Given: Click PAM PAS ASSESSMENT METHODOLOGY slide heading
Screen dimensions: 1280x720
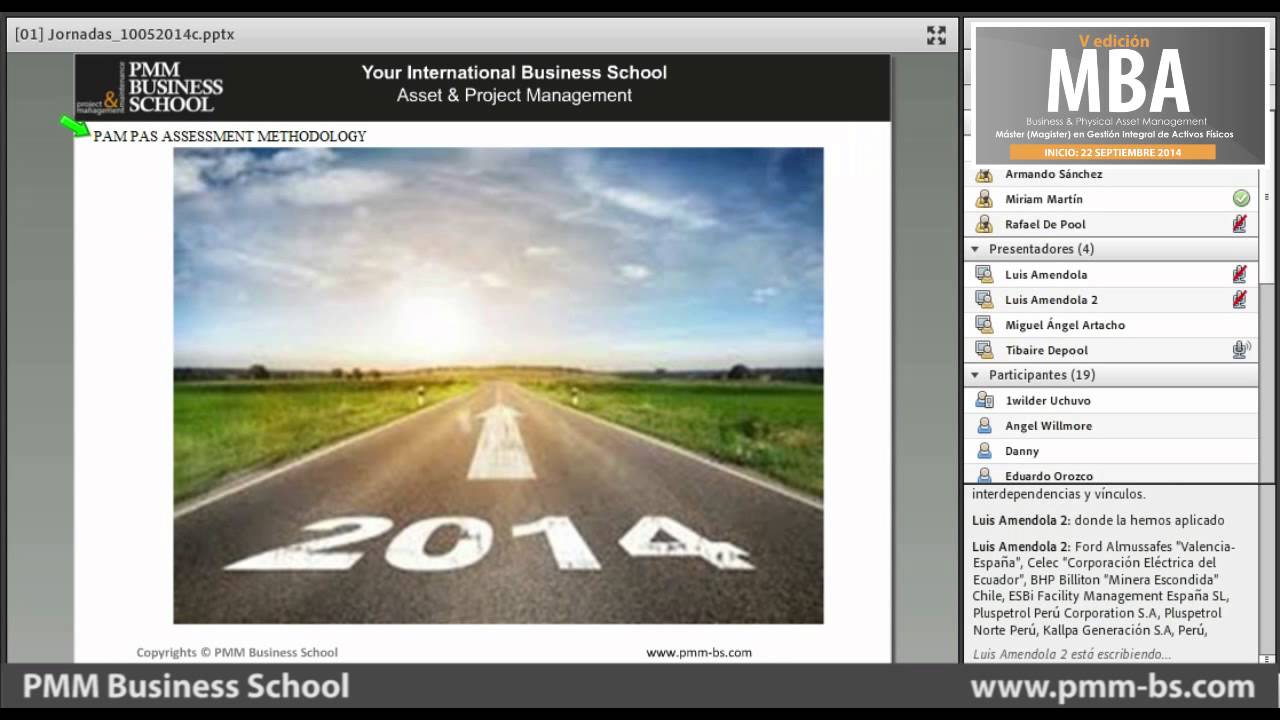Looking at the screenshot, I should (x=229, y=136).
